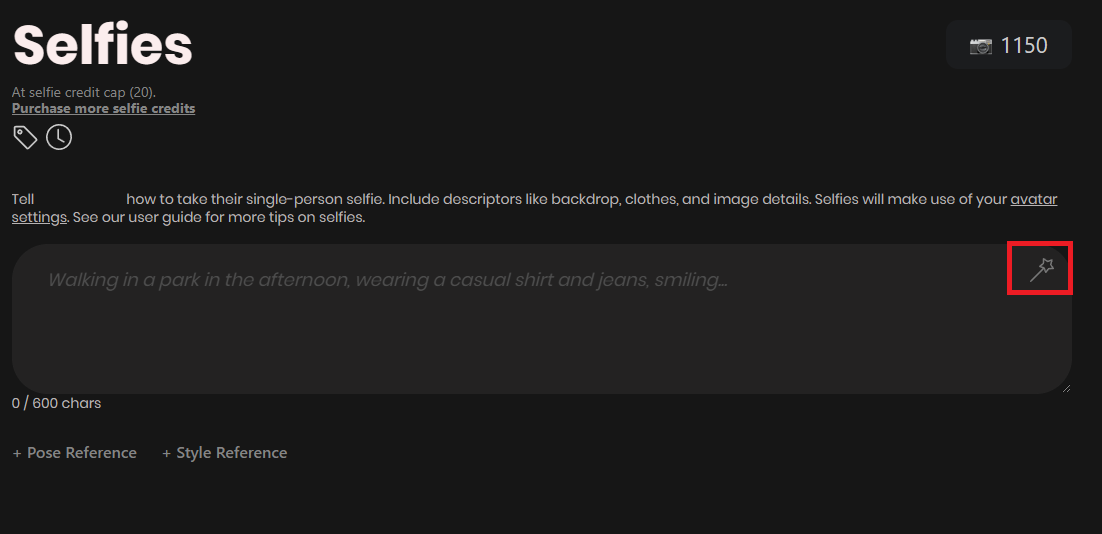Click the plus sign beside Pose Reference

tap(17, 453)
